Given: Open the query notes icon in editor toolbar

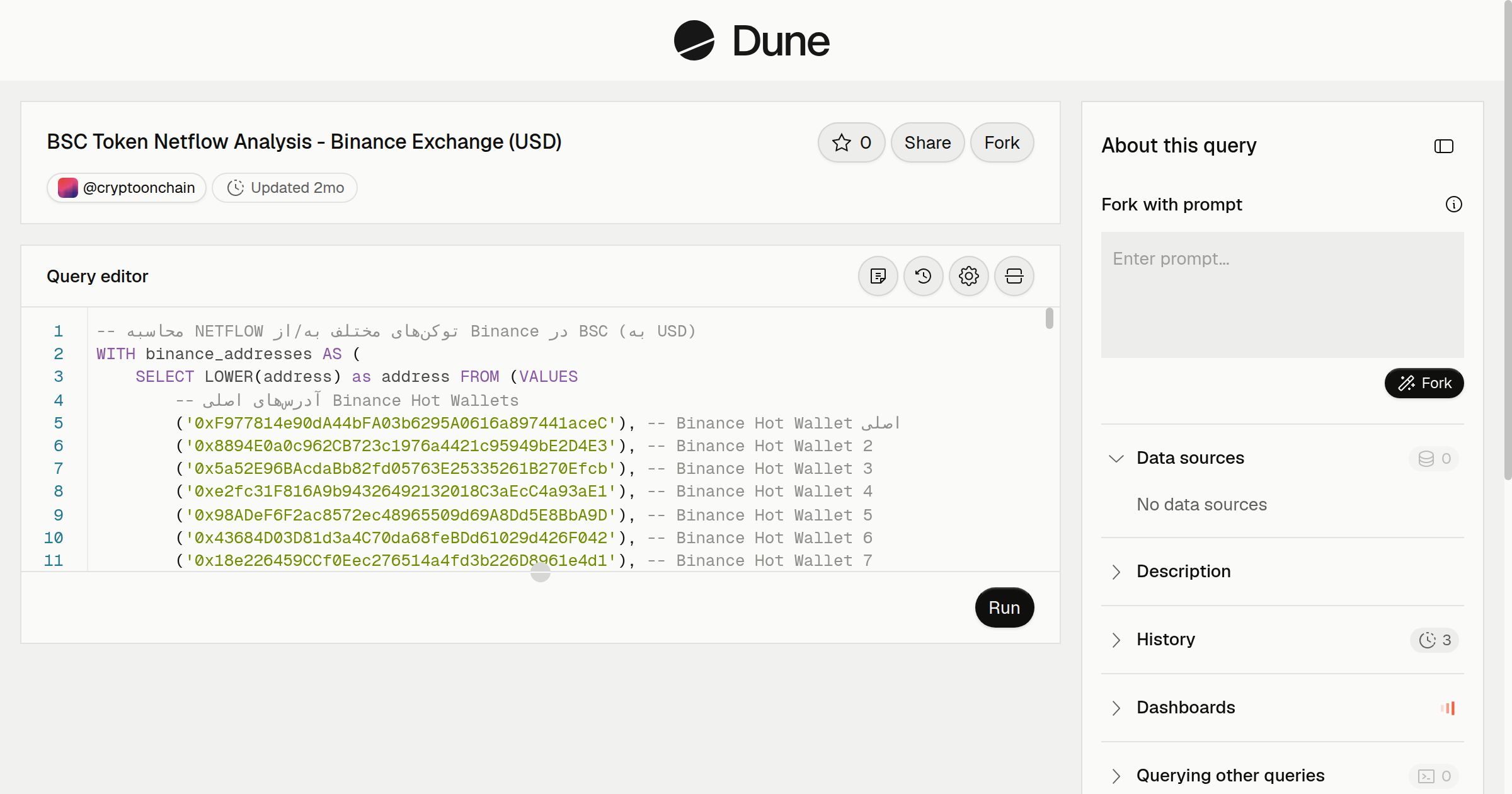Looking at the screenshot, I should point(878,276).
